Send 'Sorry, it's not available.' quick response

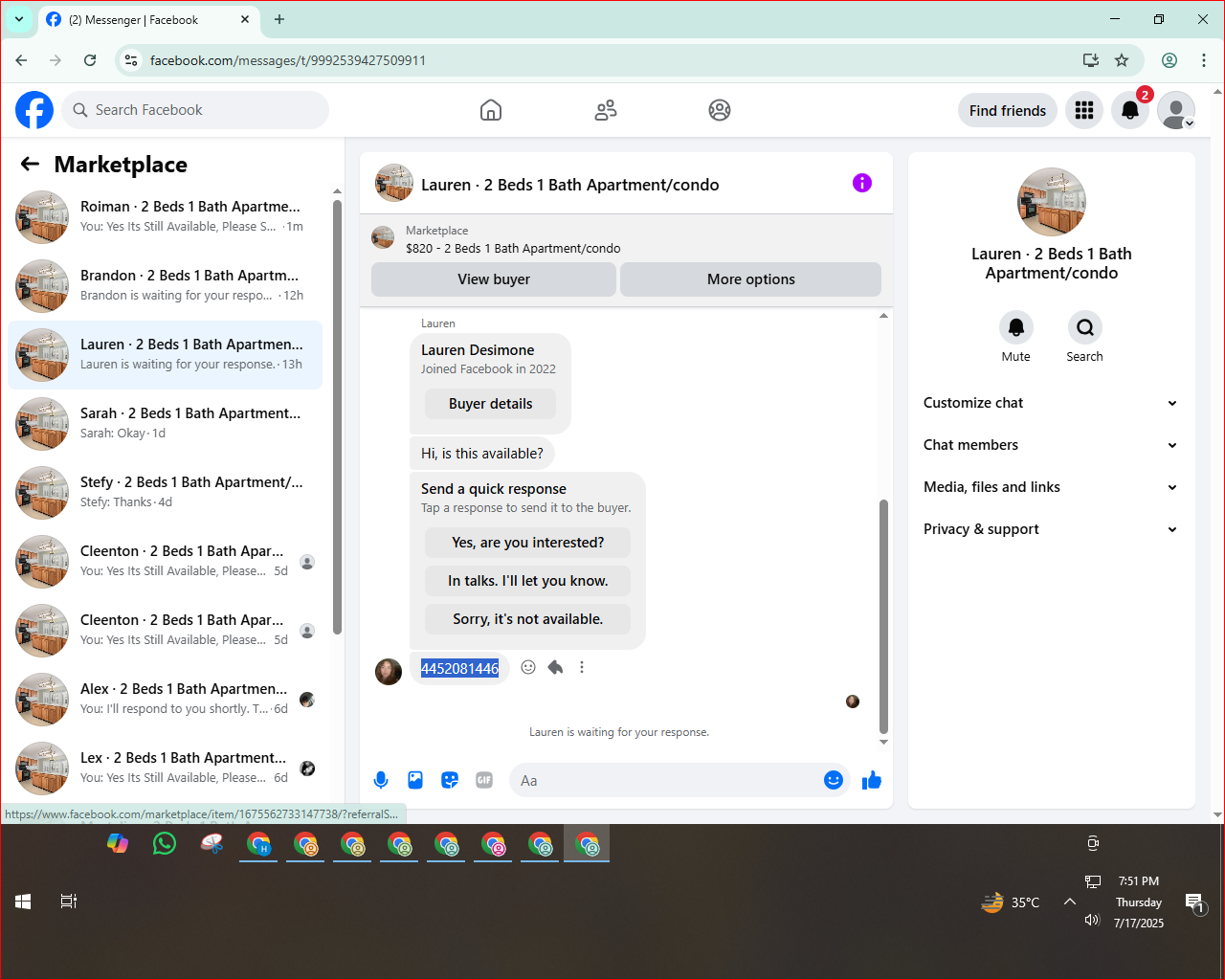coord(527,619)
